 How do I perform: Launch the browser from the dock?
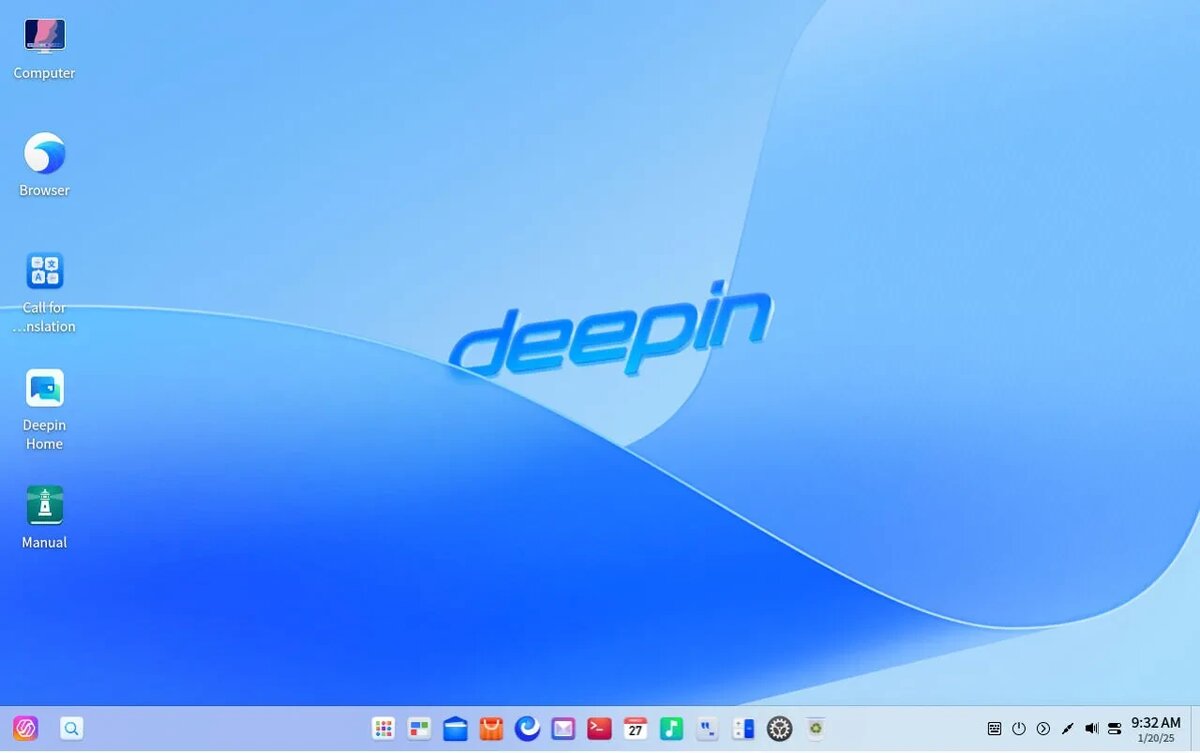coord(527,729)
